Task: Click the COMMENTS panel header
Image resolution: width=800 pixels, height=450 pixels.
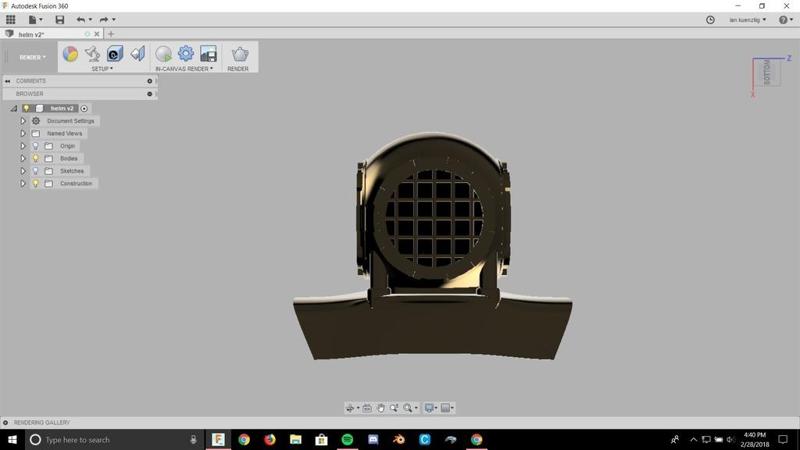Action: pyautogui.click(x=80, y=81)
